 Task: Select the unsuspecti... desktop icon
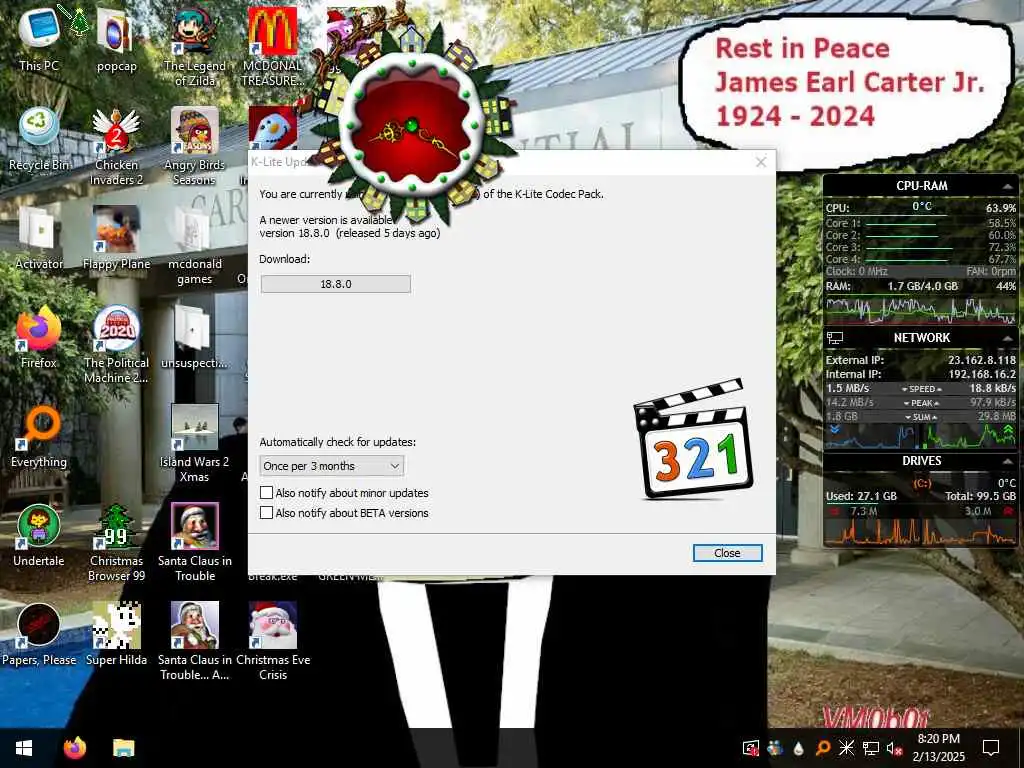[x=195, y=337]
